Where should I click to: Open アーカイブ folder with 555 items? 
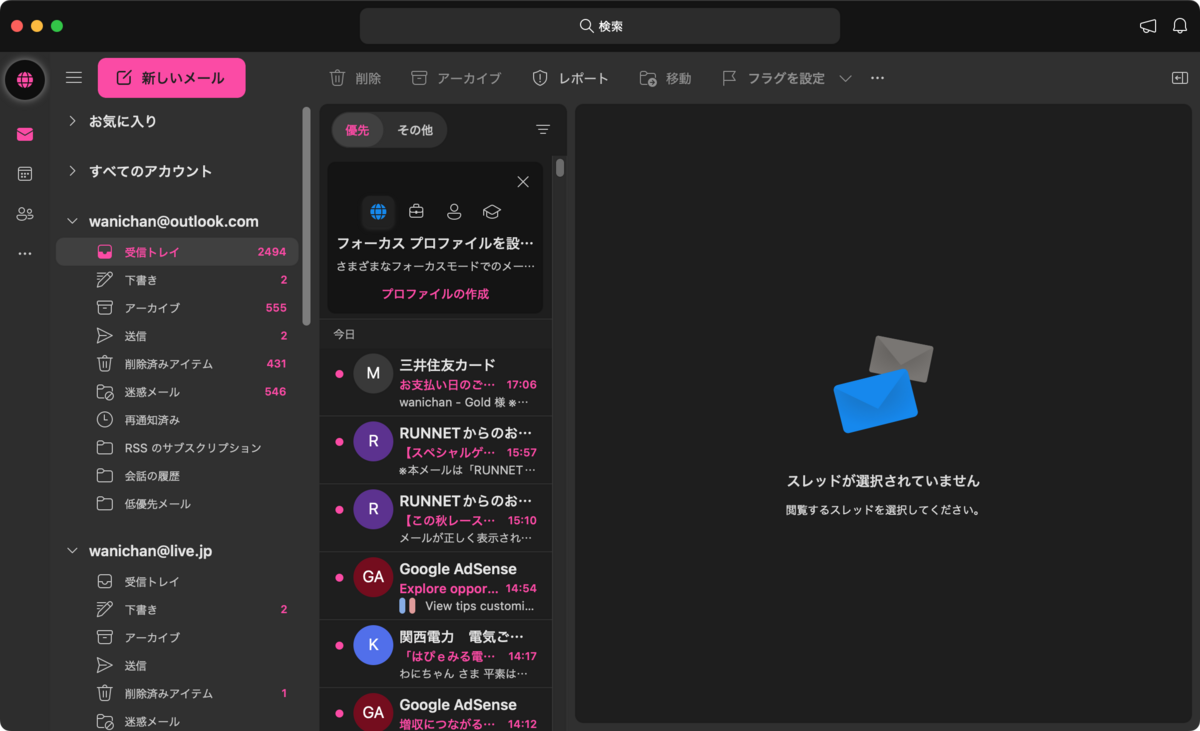pyautogui.click(x=177, y=308)
